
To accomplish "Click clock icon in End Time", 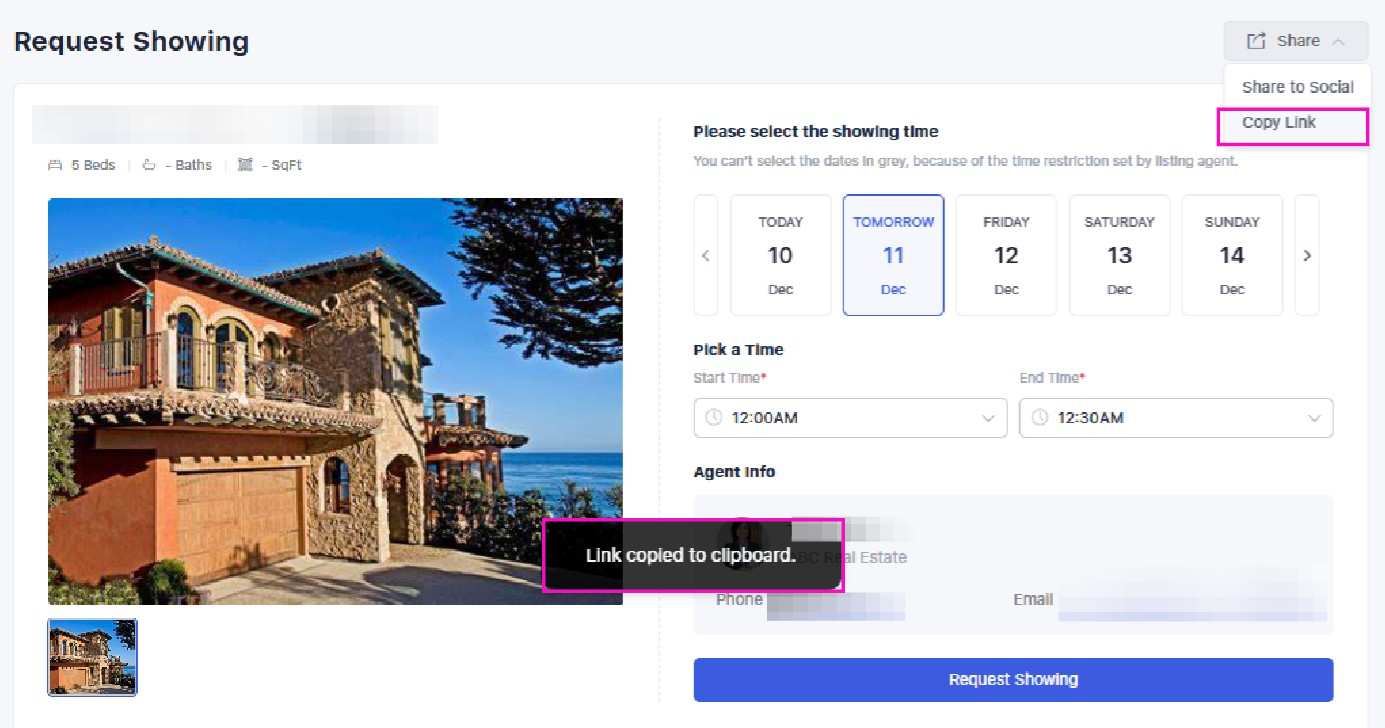I will coord(1039,418).
